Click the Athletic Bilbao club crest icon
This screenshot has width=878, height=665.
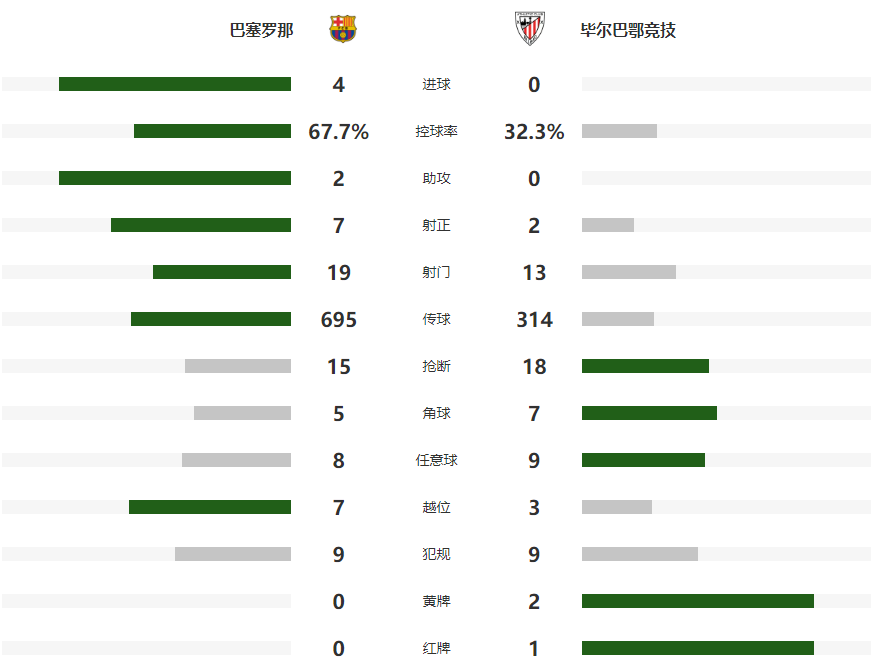pos(530,29)
